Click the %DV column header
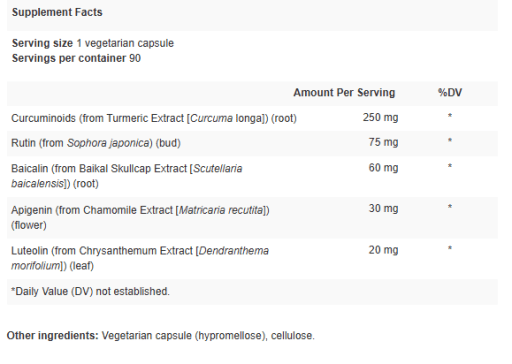The image size is (512, 364). click(x=450, y=93)
